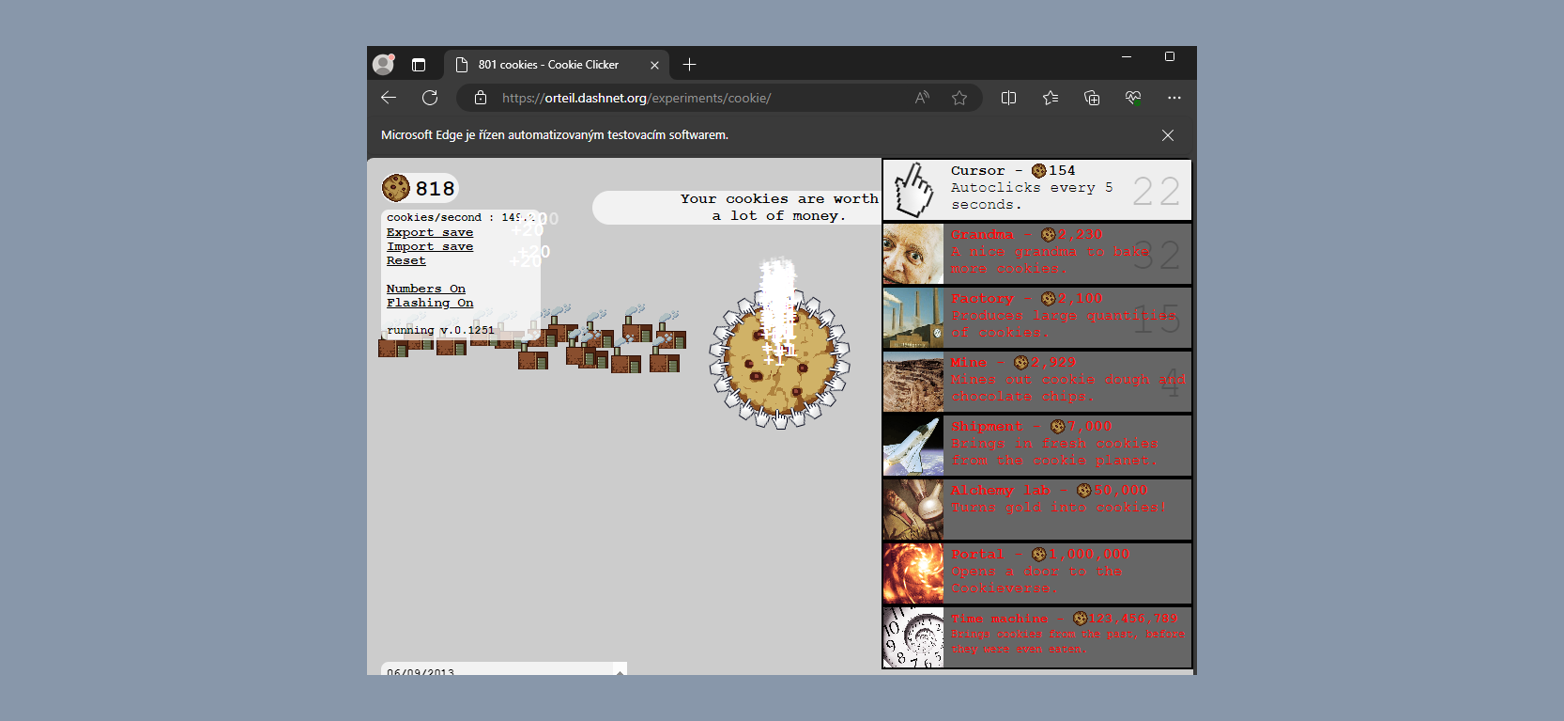Image resolution: width=1564 pixels, height=721 pixels.
Task: Click the Cursor owned count 22
Action: 1156,192
